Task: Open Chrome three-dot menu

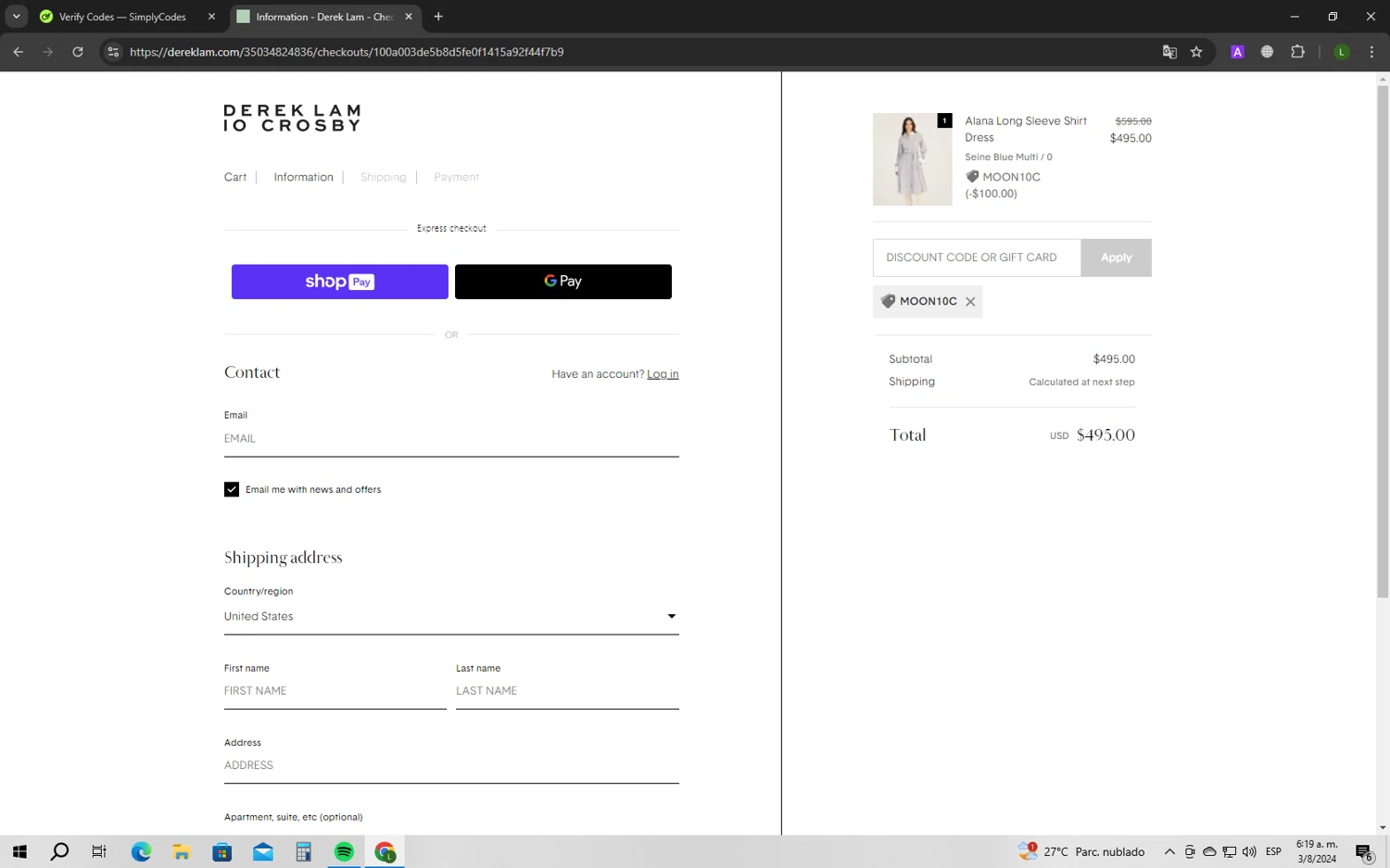Action: click(x=1371, y=52)
